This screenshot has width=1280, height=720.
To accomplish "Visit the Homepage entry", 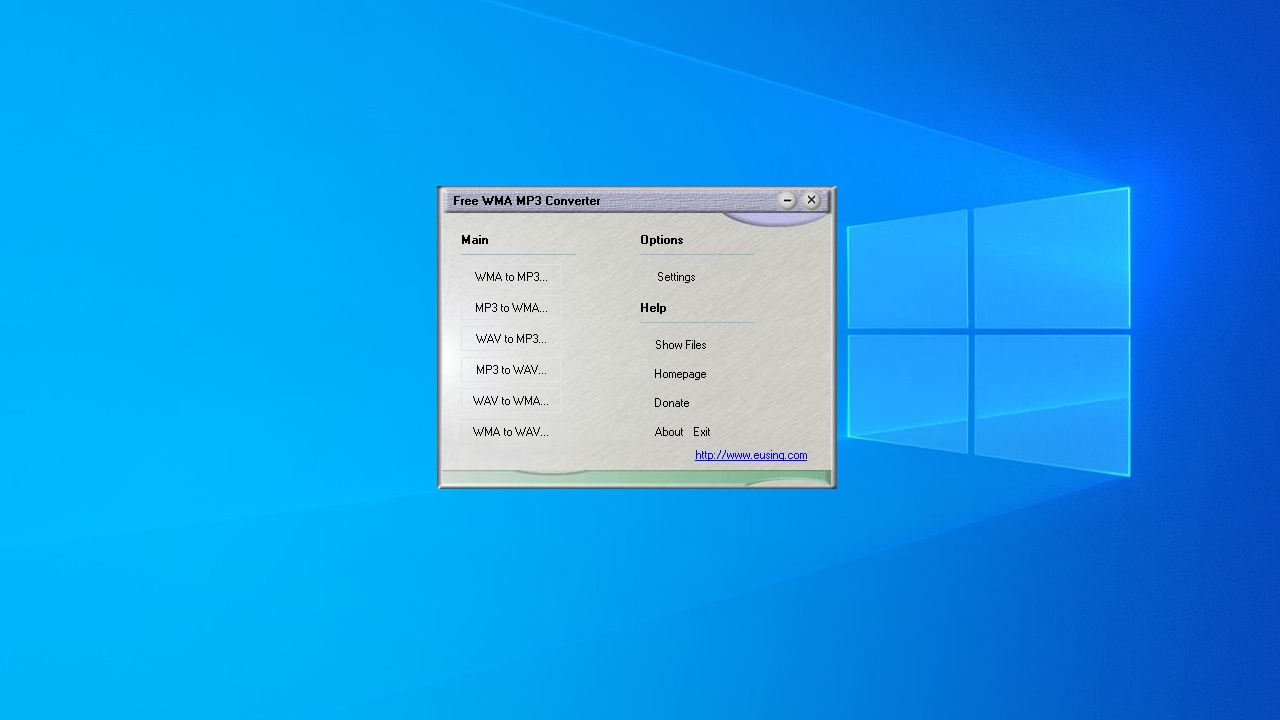I will pos(680,374).
